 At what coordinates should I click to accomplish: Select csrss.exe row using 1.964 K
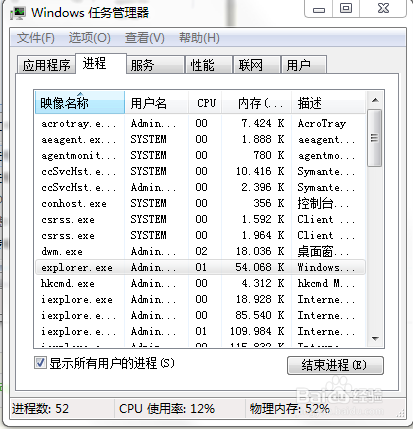[x=200, y=236]
